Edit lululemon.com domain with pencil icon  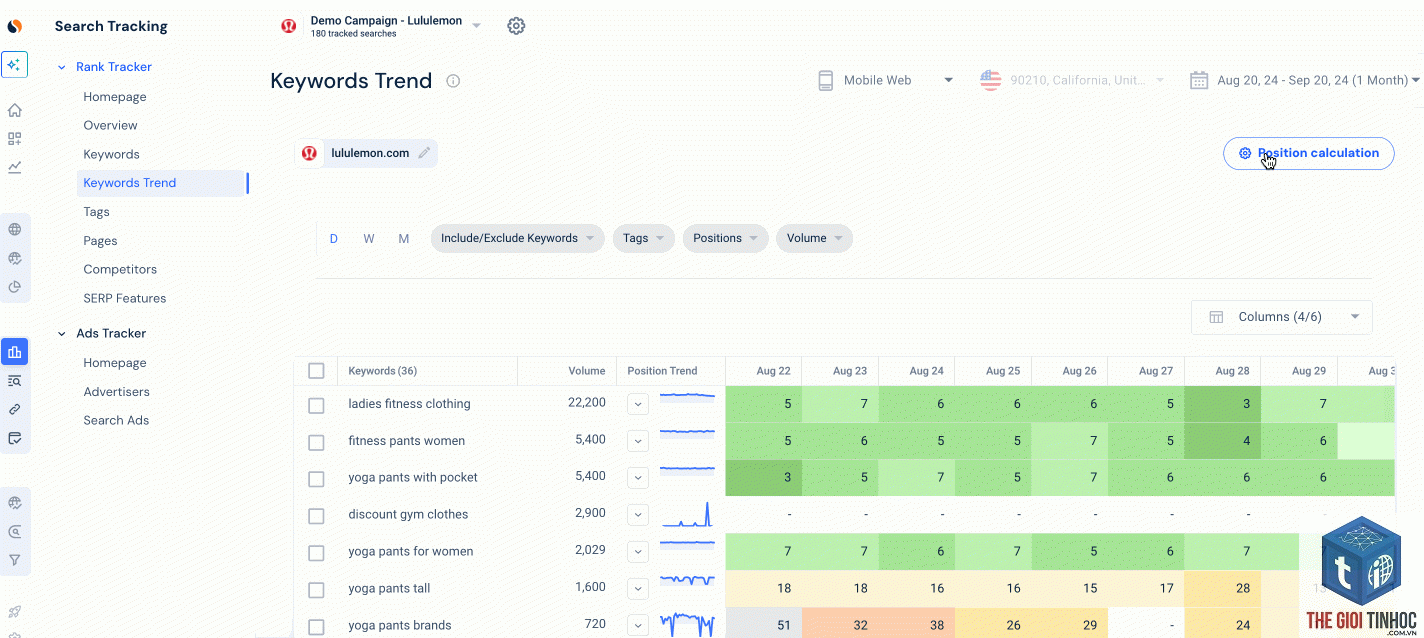[424, 153]
